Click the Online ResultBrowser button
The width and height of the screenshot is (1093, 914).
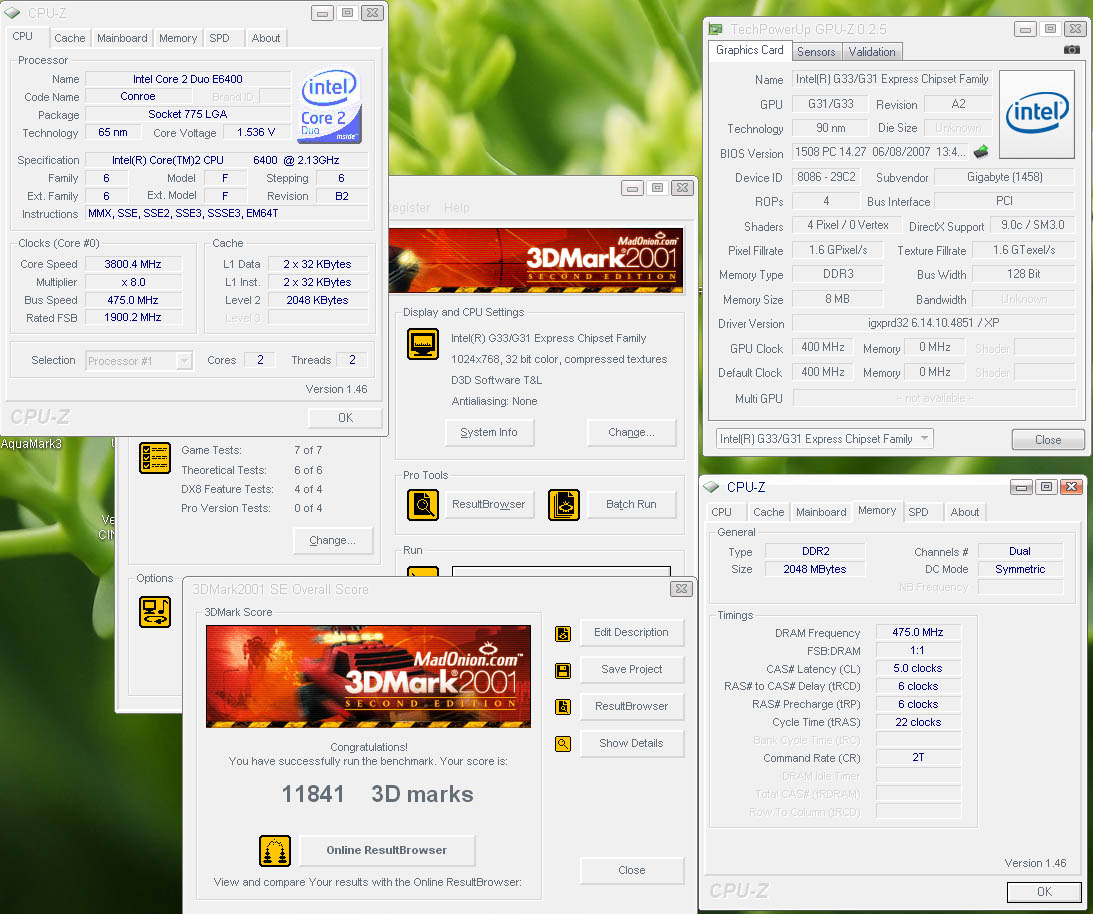[x=387, y=851]
